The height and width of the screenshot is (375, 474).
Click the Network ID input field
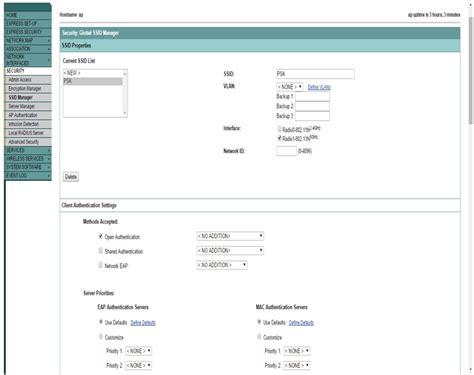[x=286, y=151]
